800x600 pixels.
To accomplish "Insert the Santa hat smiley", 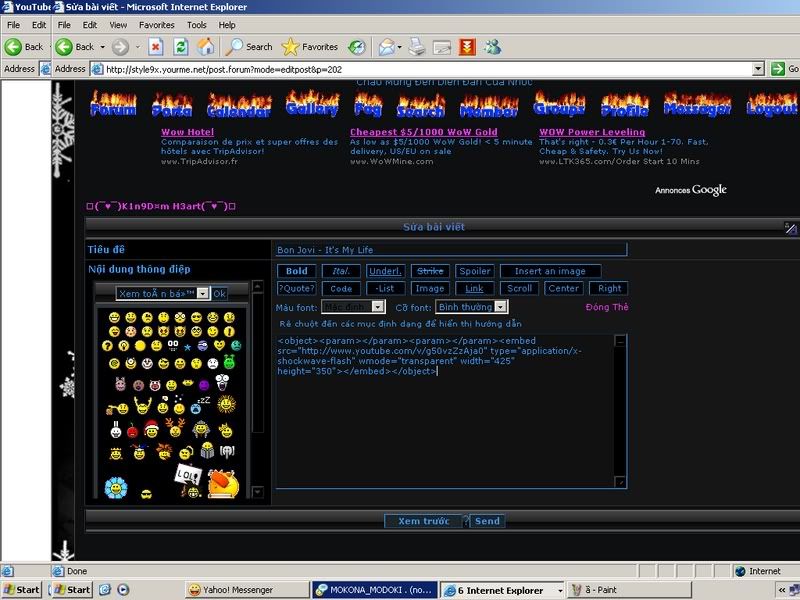I will [151, 429].
